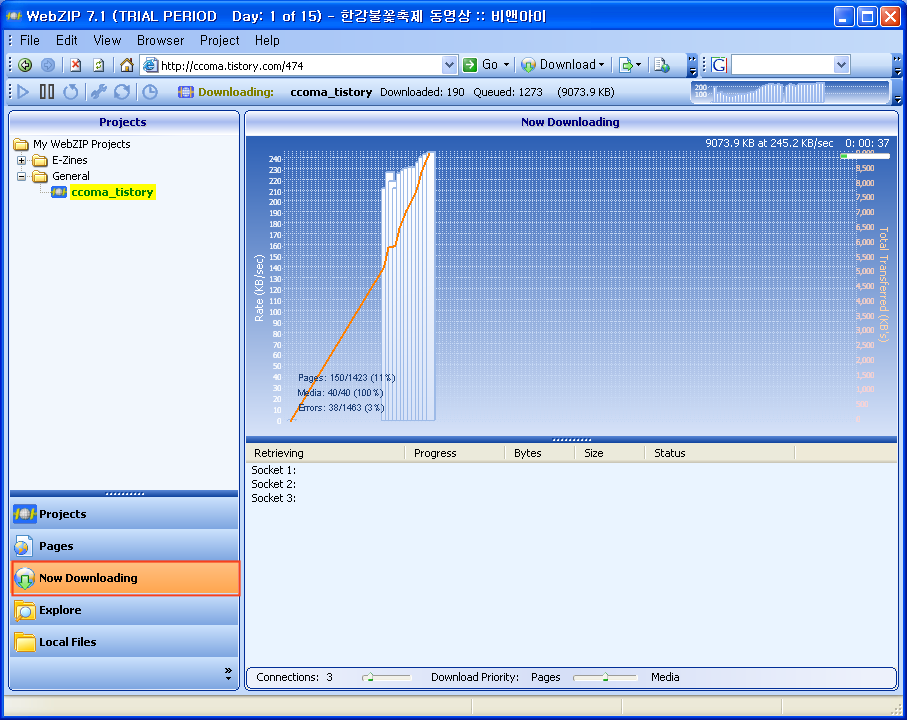Screen dimensions: 907x720
Task: Switch to the Pages pane button
Action: 124,546
